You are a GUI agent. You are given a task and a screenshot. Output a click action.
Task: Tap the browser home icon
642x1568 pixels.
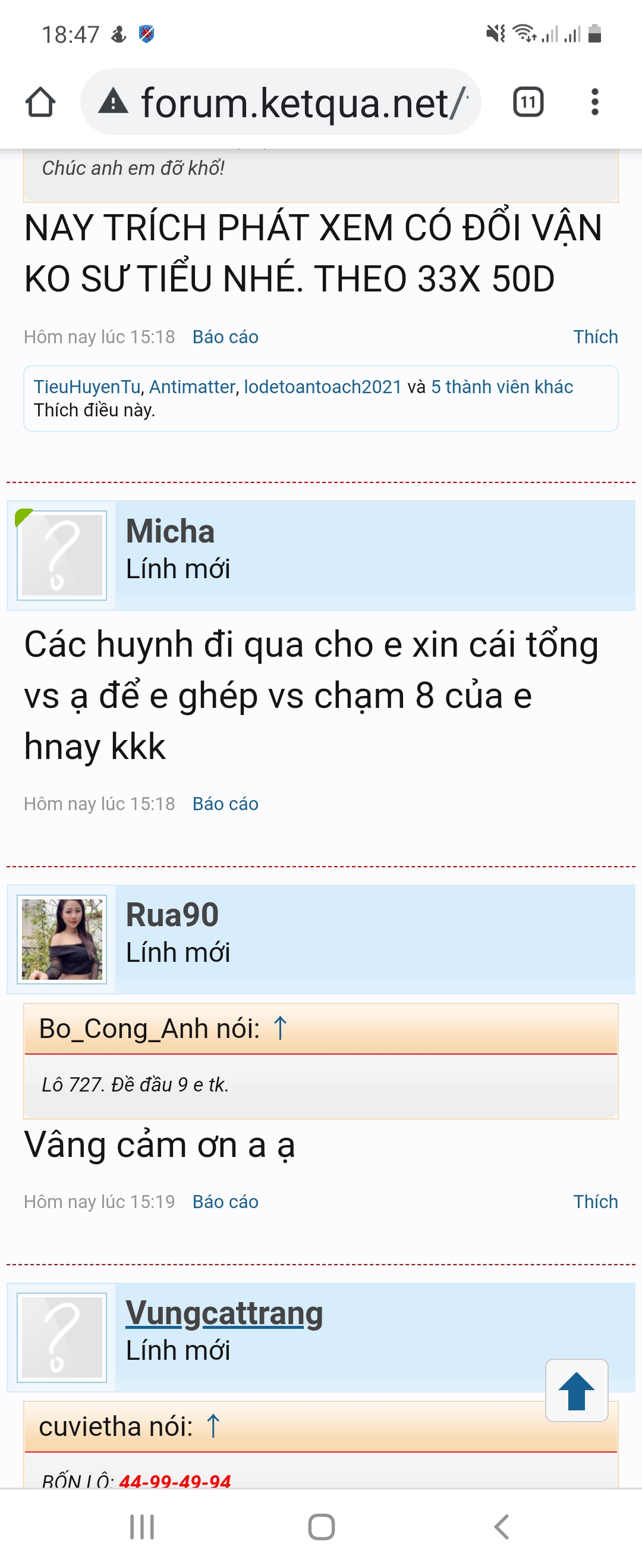tap(40, 102)
